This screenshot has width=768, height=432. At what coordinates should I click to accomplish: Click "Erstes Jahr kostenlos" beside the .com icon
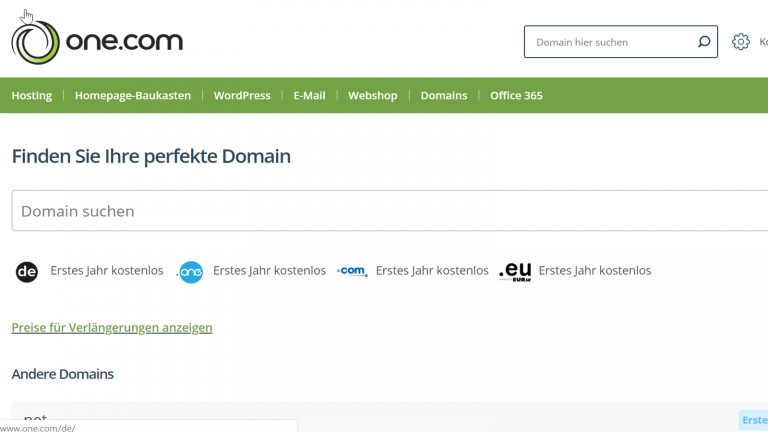click(x=432, y=271)
